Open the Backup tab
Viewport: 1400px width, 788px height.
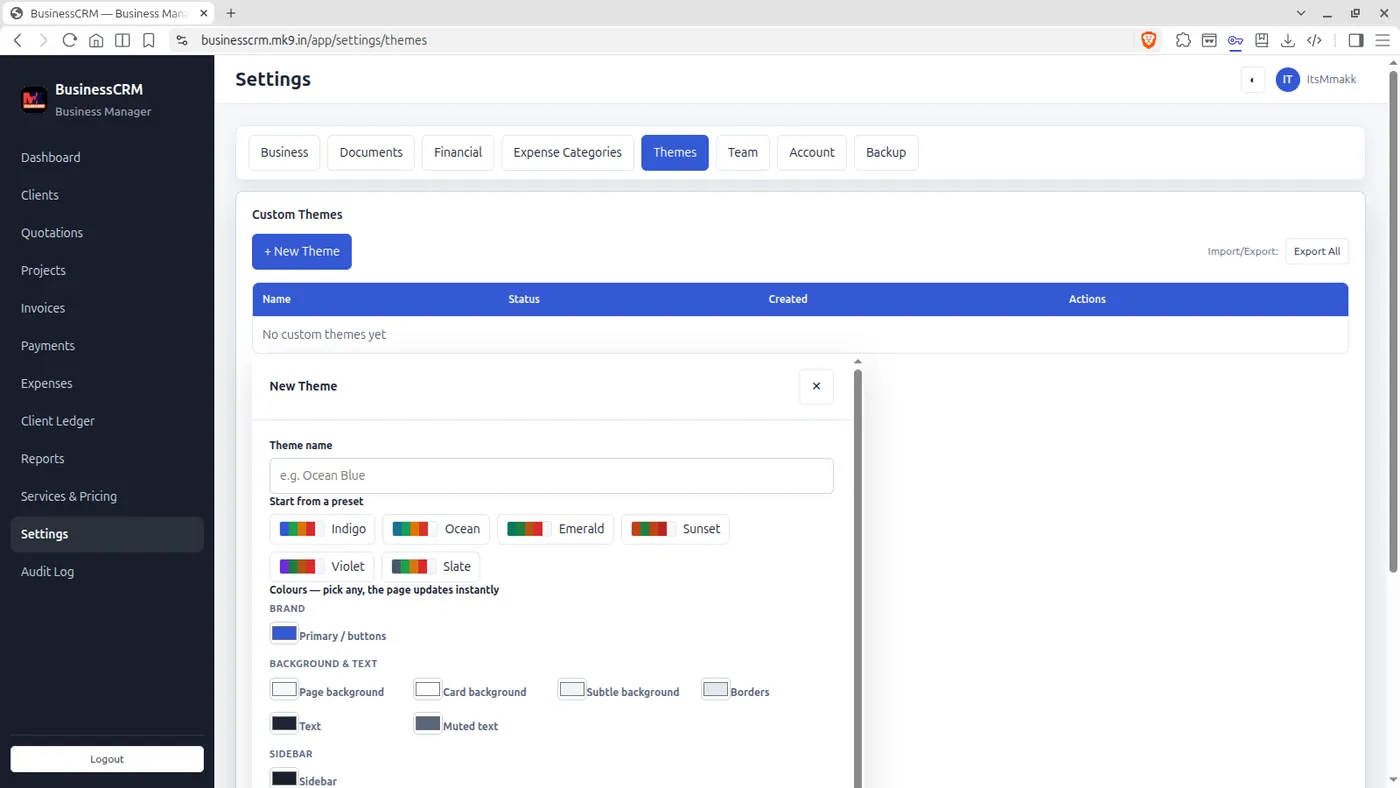(x=886, y=152)
